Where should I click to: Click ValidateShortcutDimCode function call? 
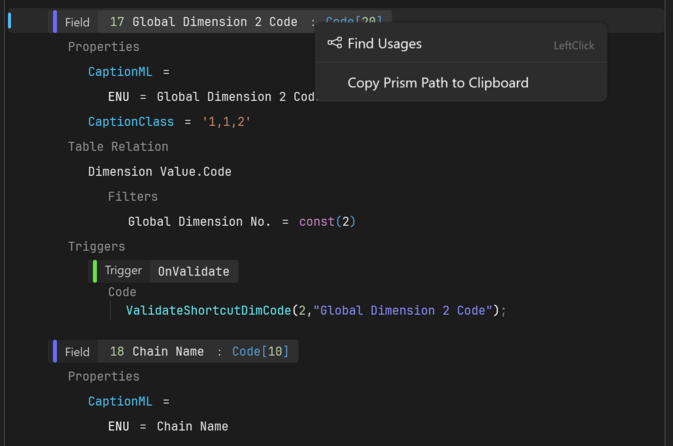coord(208,310)
